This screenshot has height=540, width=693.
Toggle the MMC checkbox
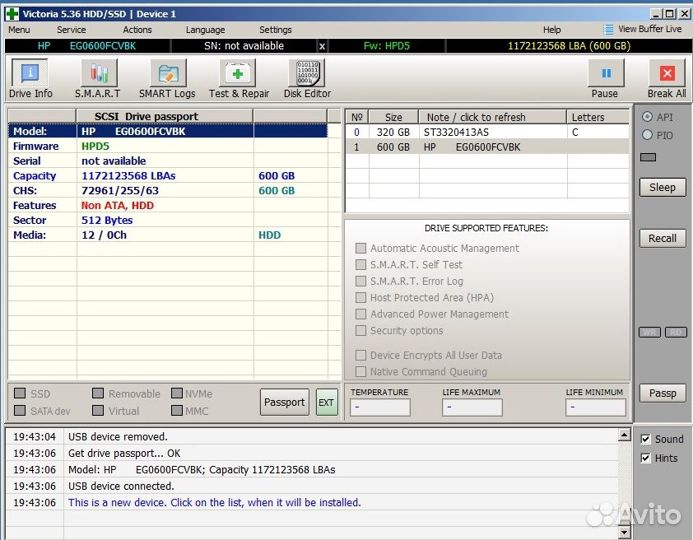[177, 411]
